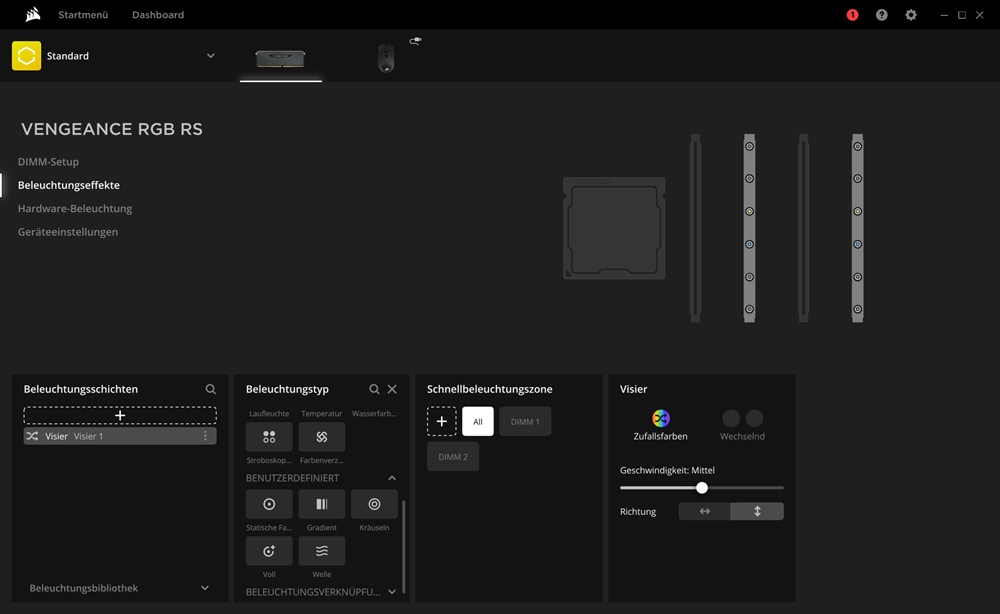Enable Wechselnd color mode
Screen dimensions: 1000x614
click(x=742, y=424)
